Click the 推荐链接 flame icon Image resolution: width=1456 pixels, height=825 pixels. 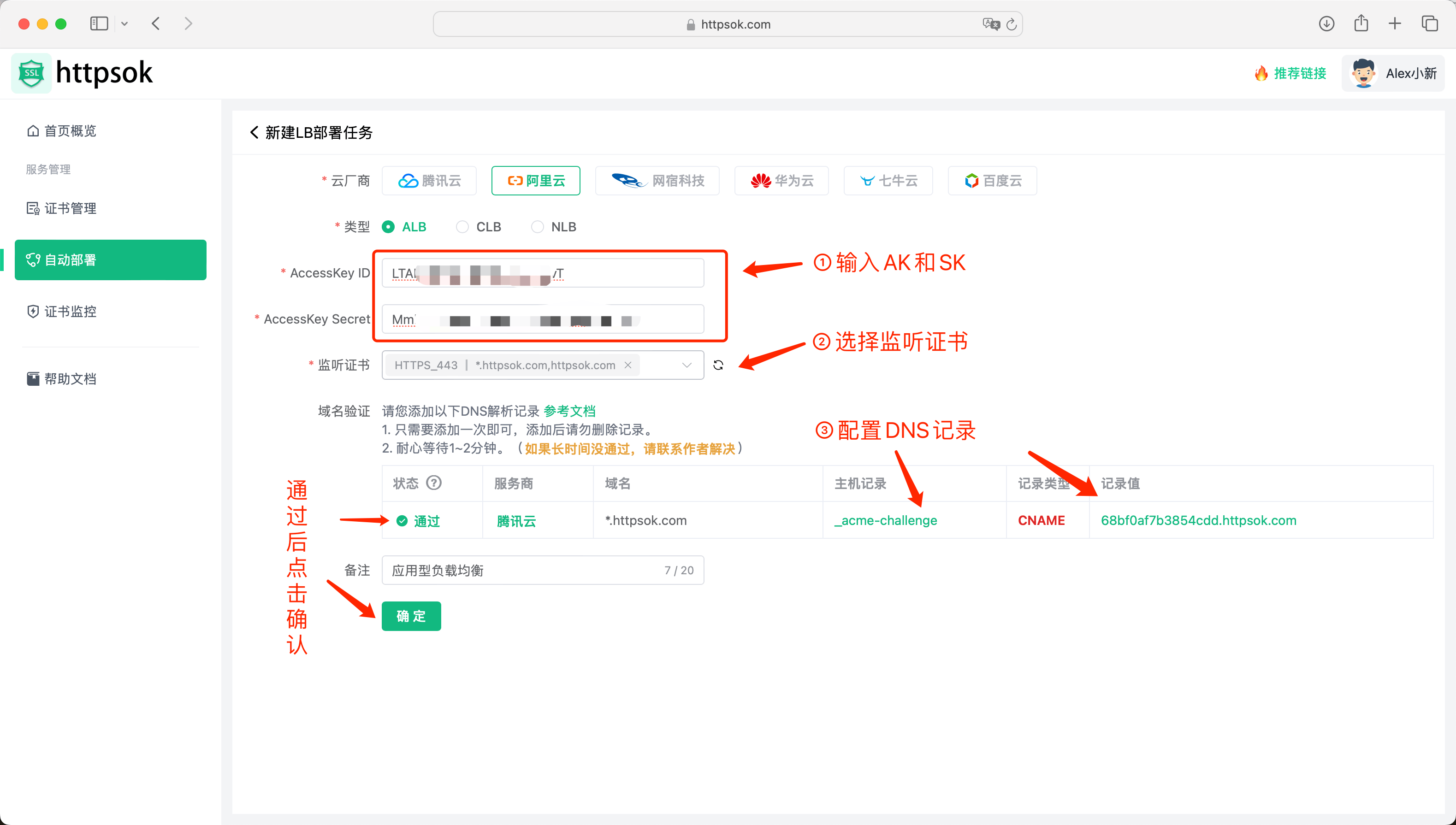pos(1261,72)
